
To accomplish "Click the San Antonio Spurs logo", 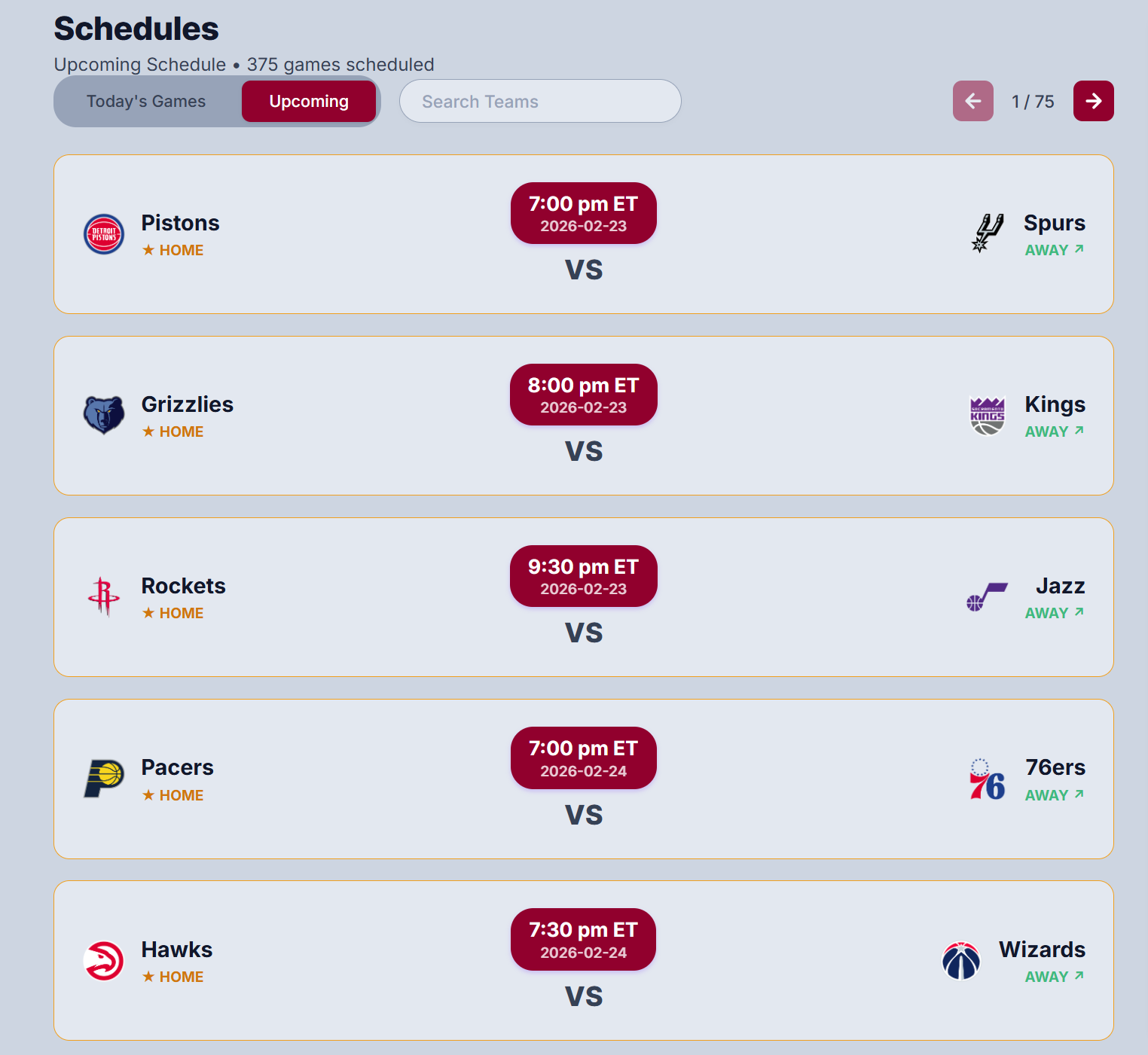I will click(x=987, y=233).
